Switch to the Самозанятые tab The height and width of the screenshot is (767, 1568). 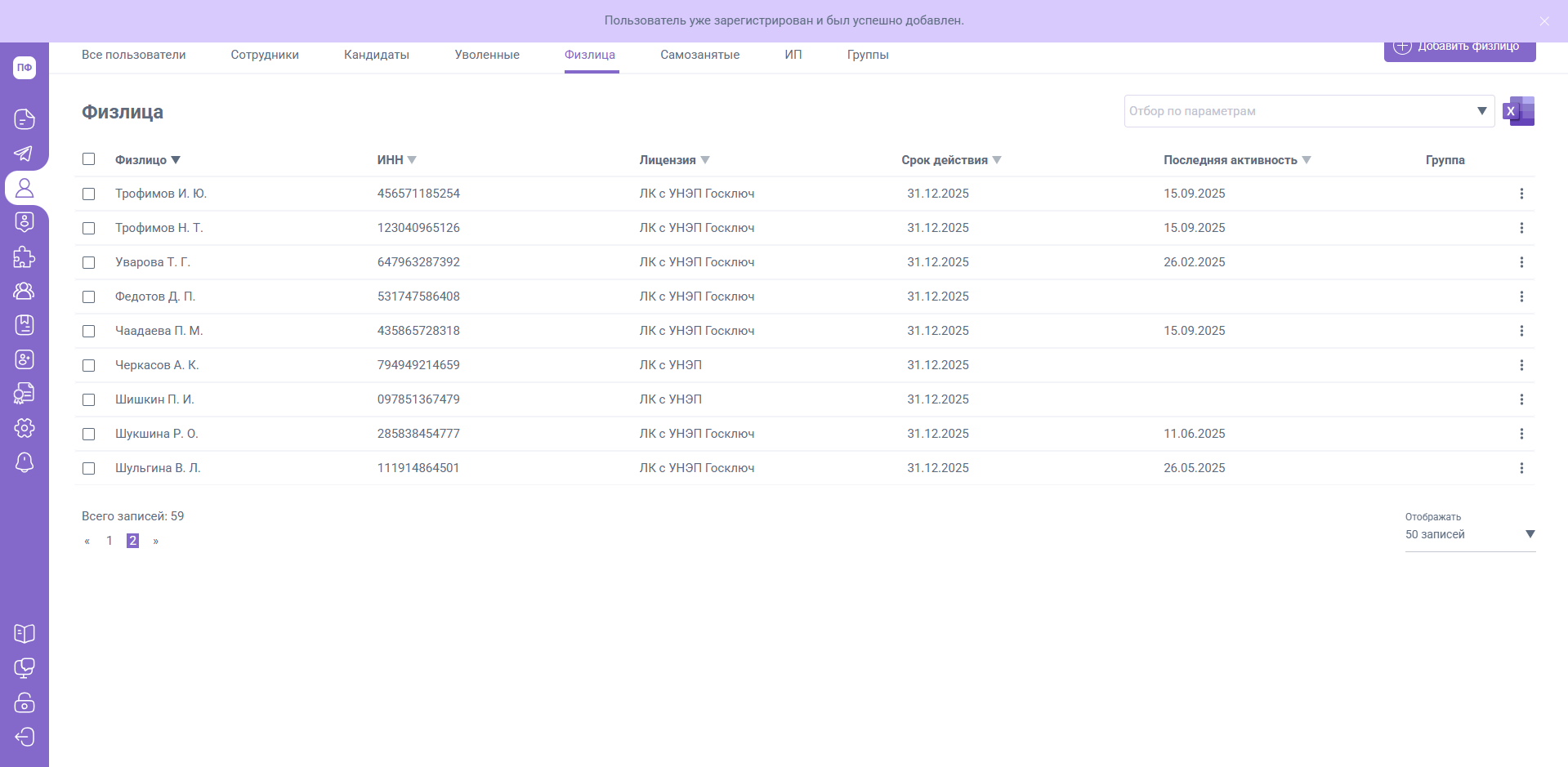699,55
